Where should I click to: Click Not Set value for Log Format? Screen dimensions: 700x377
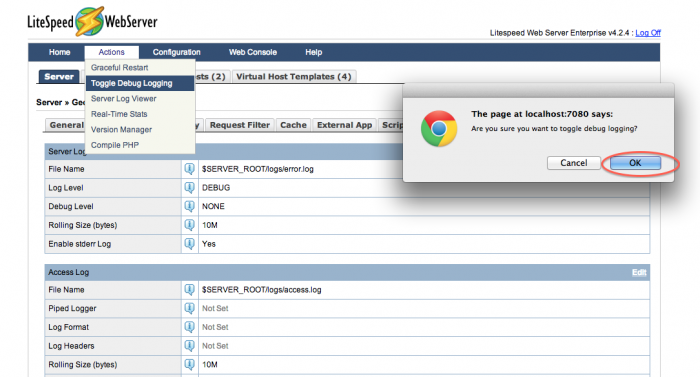coord(215,327)
